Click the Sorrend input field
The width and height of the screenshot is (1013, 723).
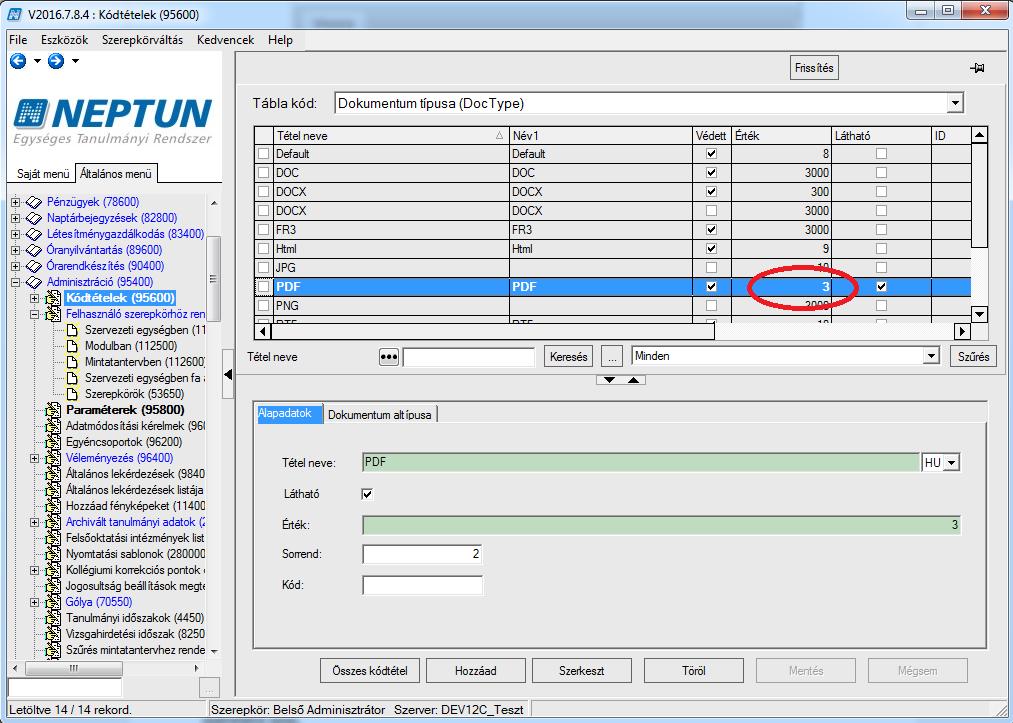423,554
